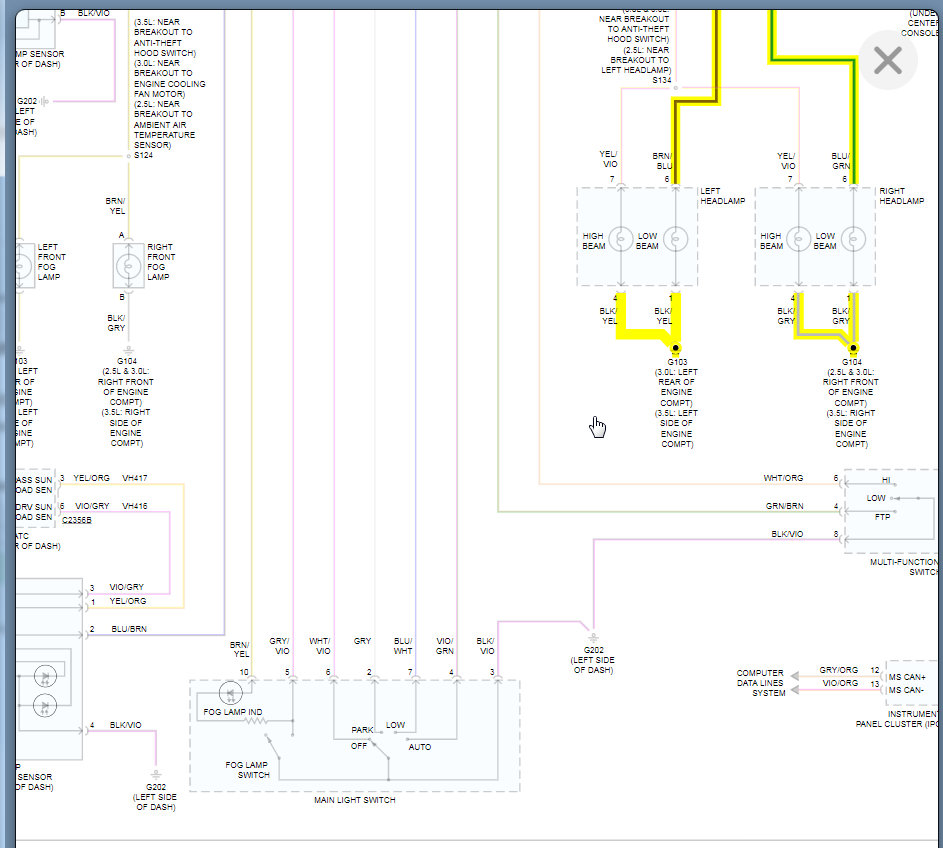Click the MS CAN+ data line arrow

click(x=794, y=677)
